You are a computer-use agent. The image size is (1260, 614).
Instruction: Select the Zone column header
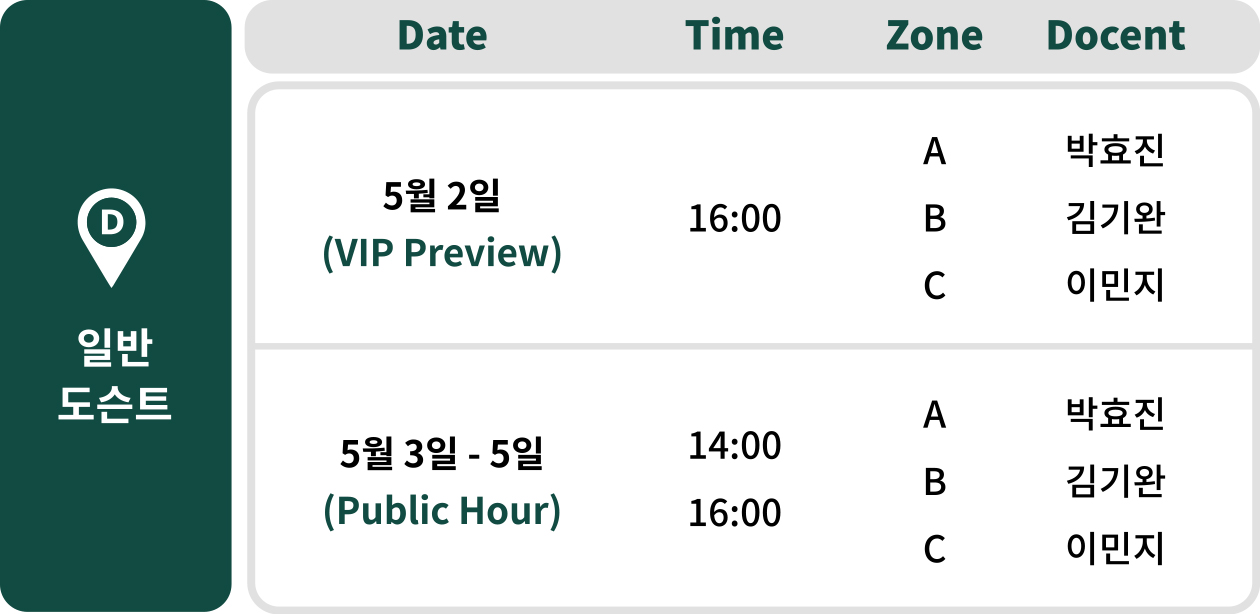click(x=934, y=36)
